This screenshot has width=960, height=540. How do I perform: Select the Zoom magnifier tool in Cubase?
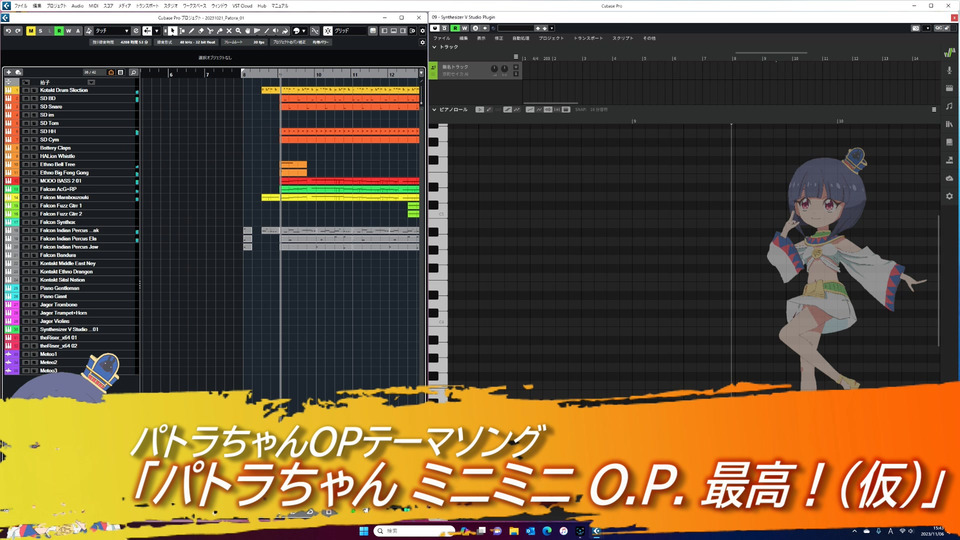pos(238,31)
